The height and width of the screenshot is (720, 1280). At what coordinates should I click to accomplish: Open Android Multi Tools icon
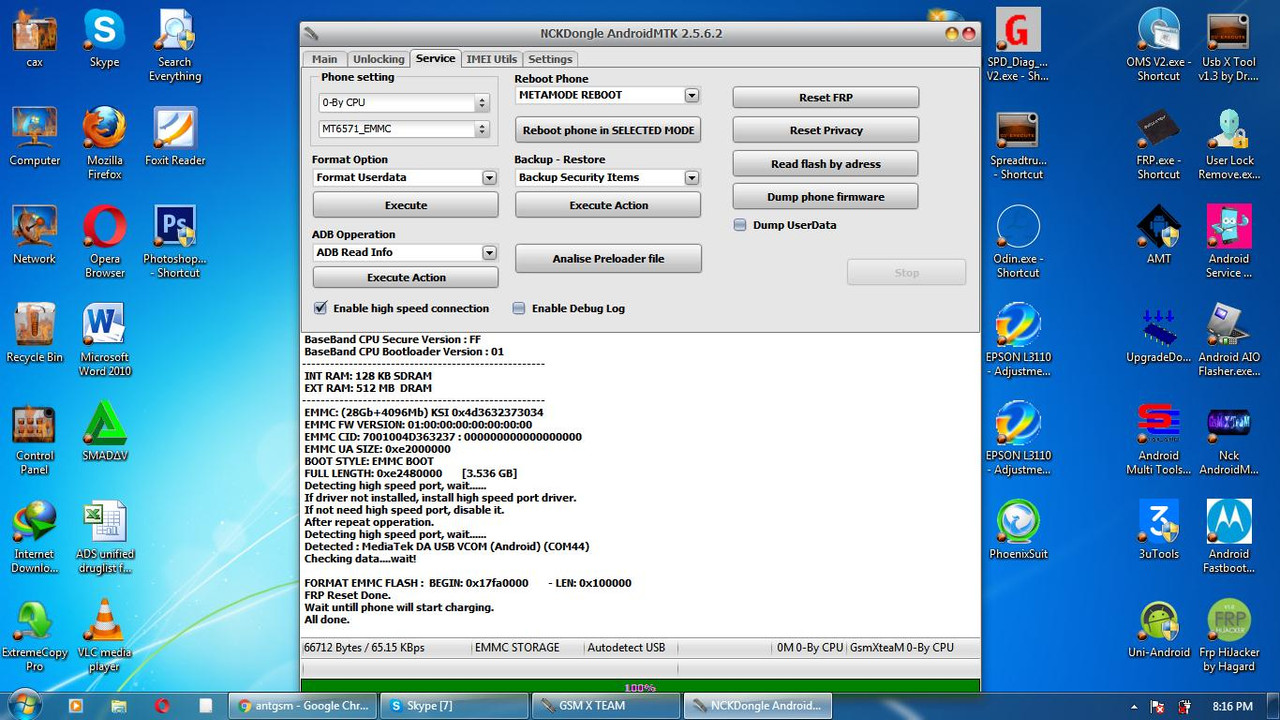click(1158, 438)
